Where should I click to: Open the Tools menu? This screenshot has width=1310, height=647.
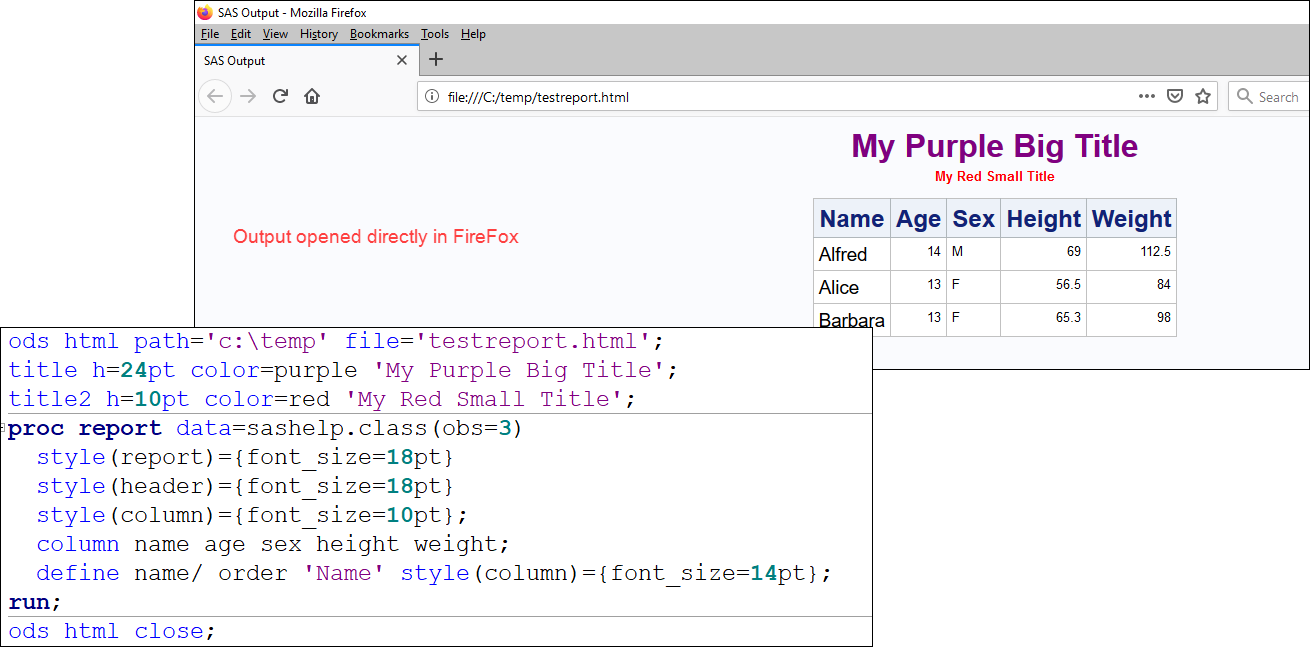(435, 33)
